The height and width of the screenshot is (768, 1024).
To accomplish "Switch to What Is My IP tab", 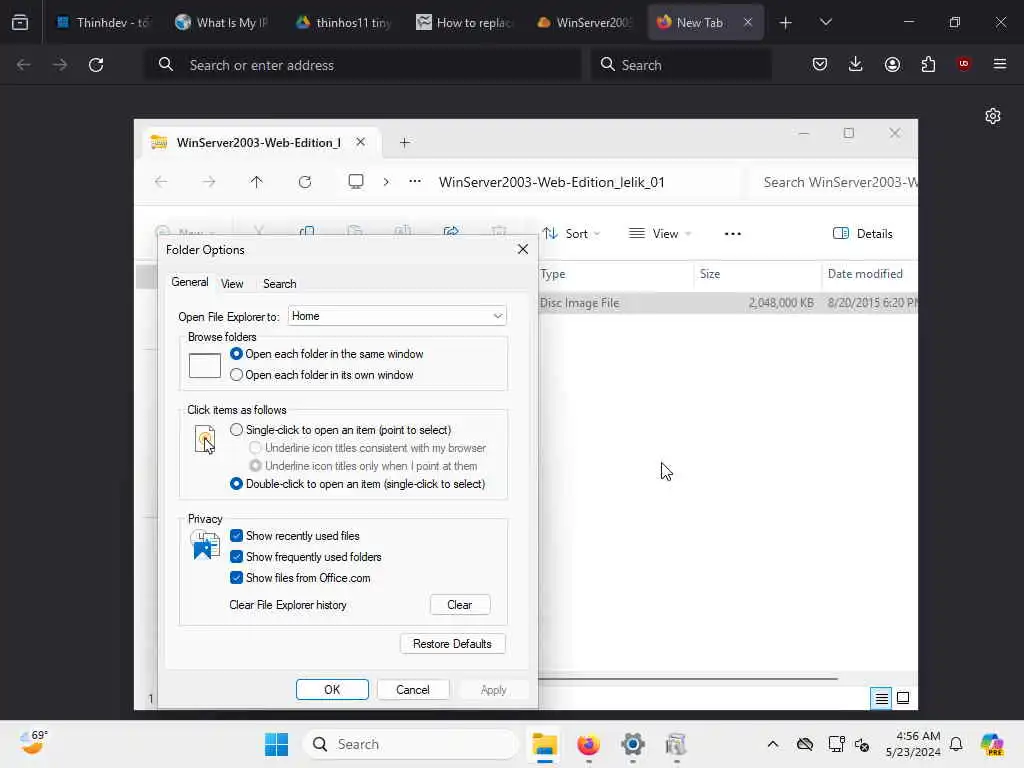I will tap(222, 22).
